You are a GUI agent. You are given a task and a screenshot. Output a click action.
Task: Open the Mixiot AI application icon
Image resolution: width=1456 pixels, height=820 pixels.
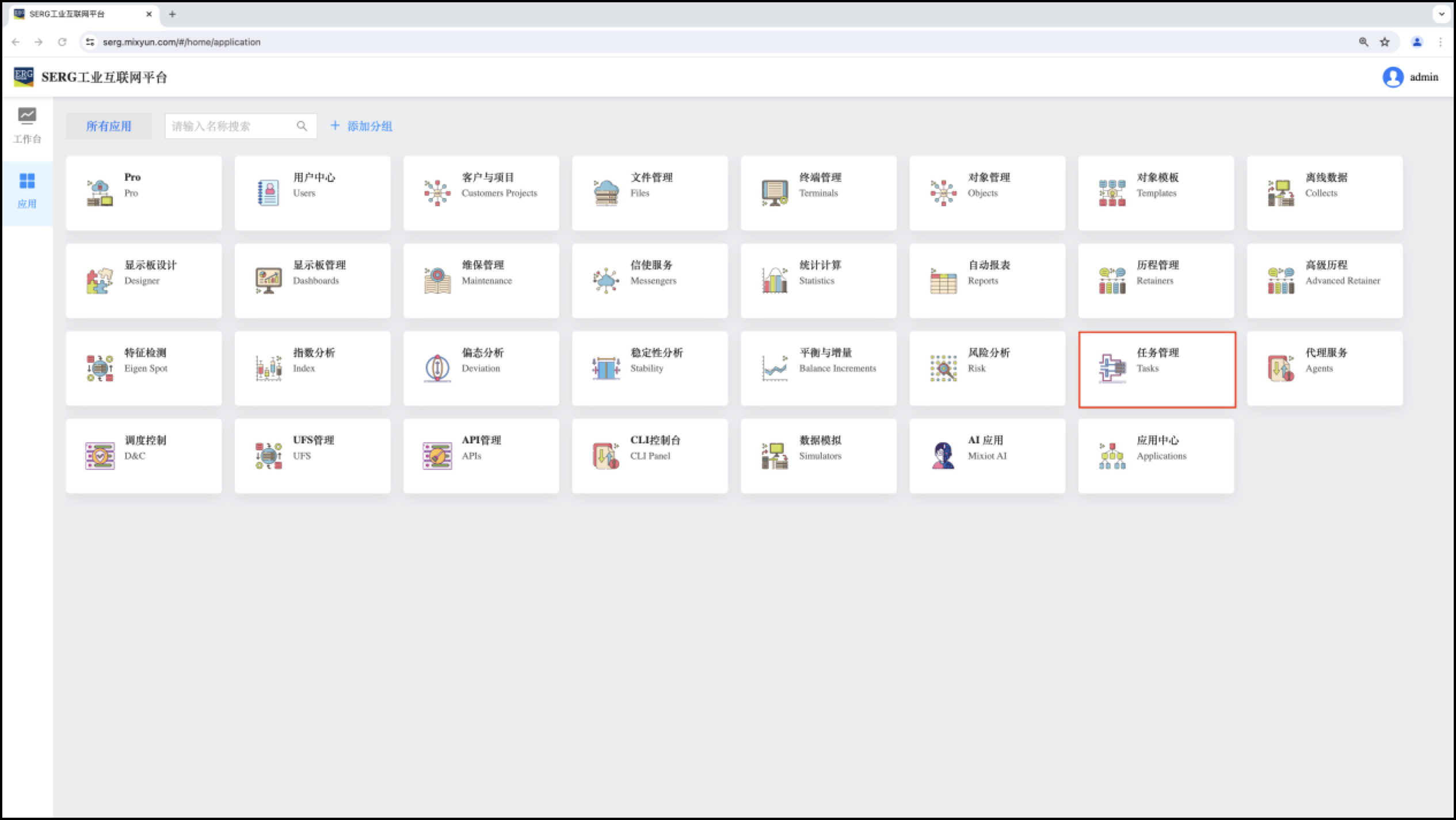pyautogui.click(x=943, y=455)
